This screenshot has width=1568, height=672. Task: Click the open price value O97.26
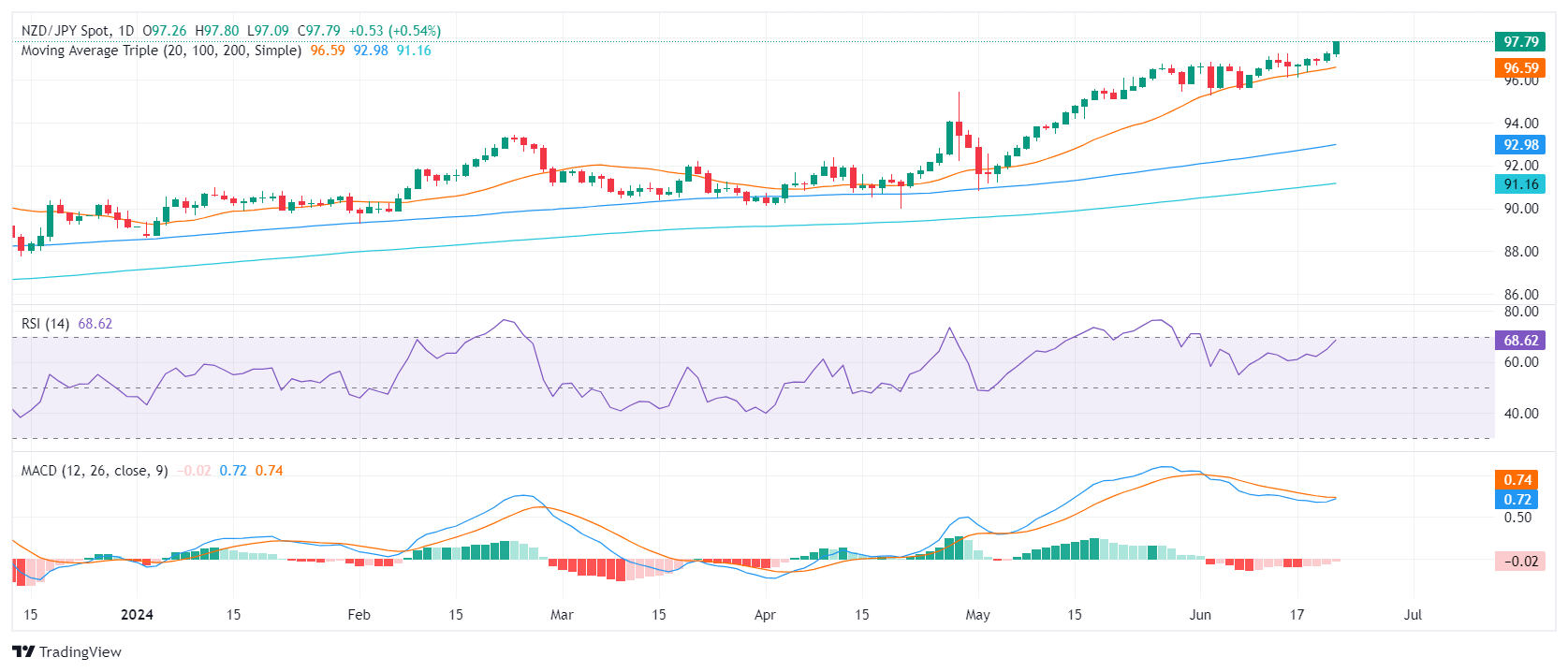(x=165, y=31)
